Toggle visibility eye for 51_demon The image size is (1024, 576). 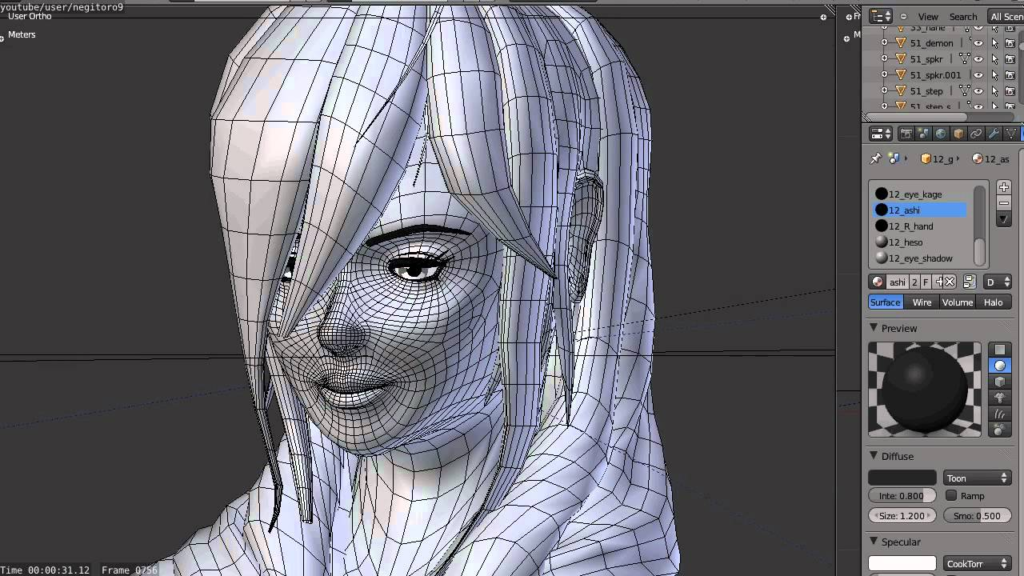978,43
